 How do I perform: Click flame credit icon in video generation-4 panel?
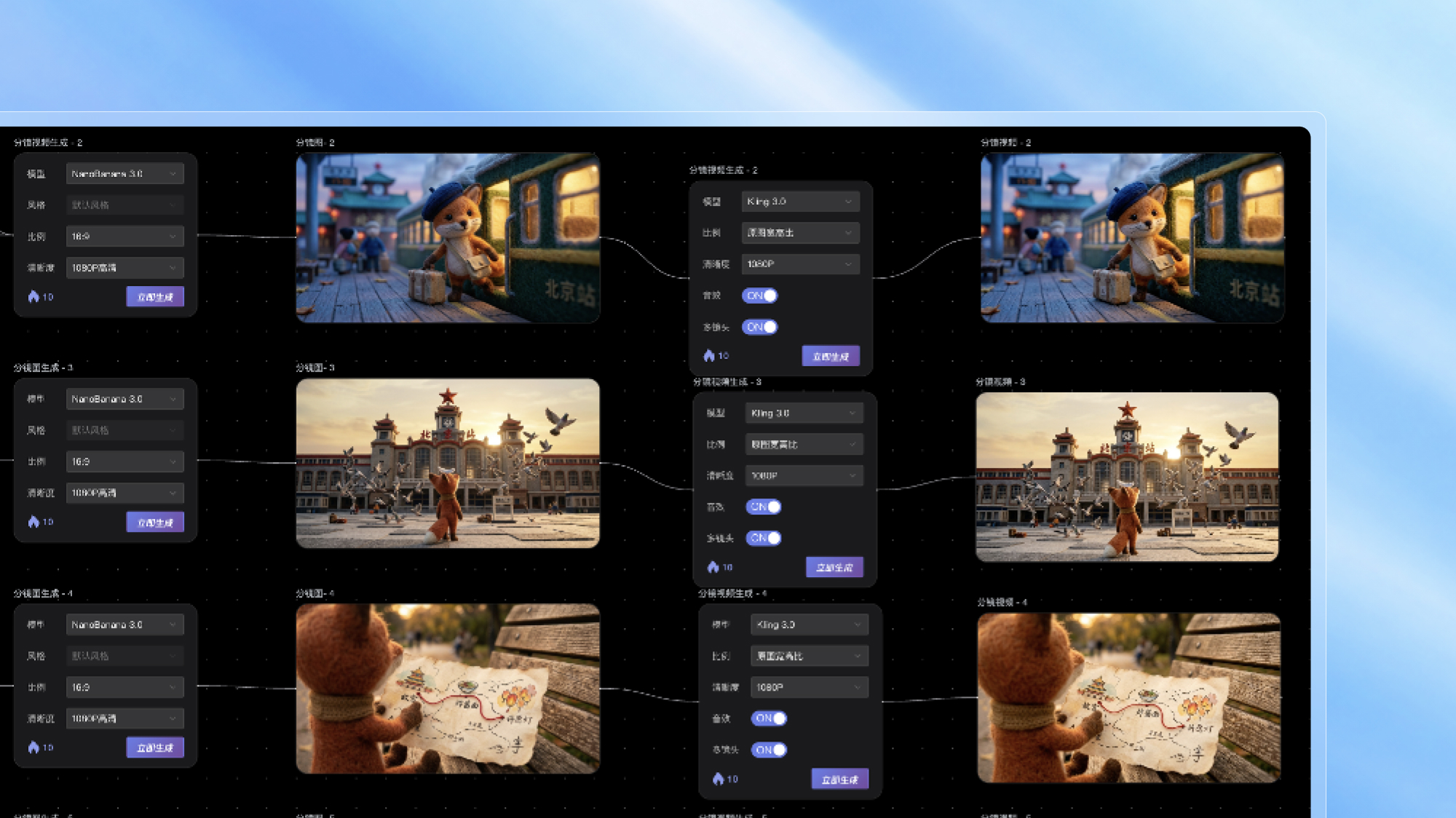click(719, 779)
